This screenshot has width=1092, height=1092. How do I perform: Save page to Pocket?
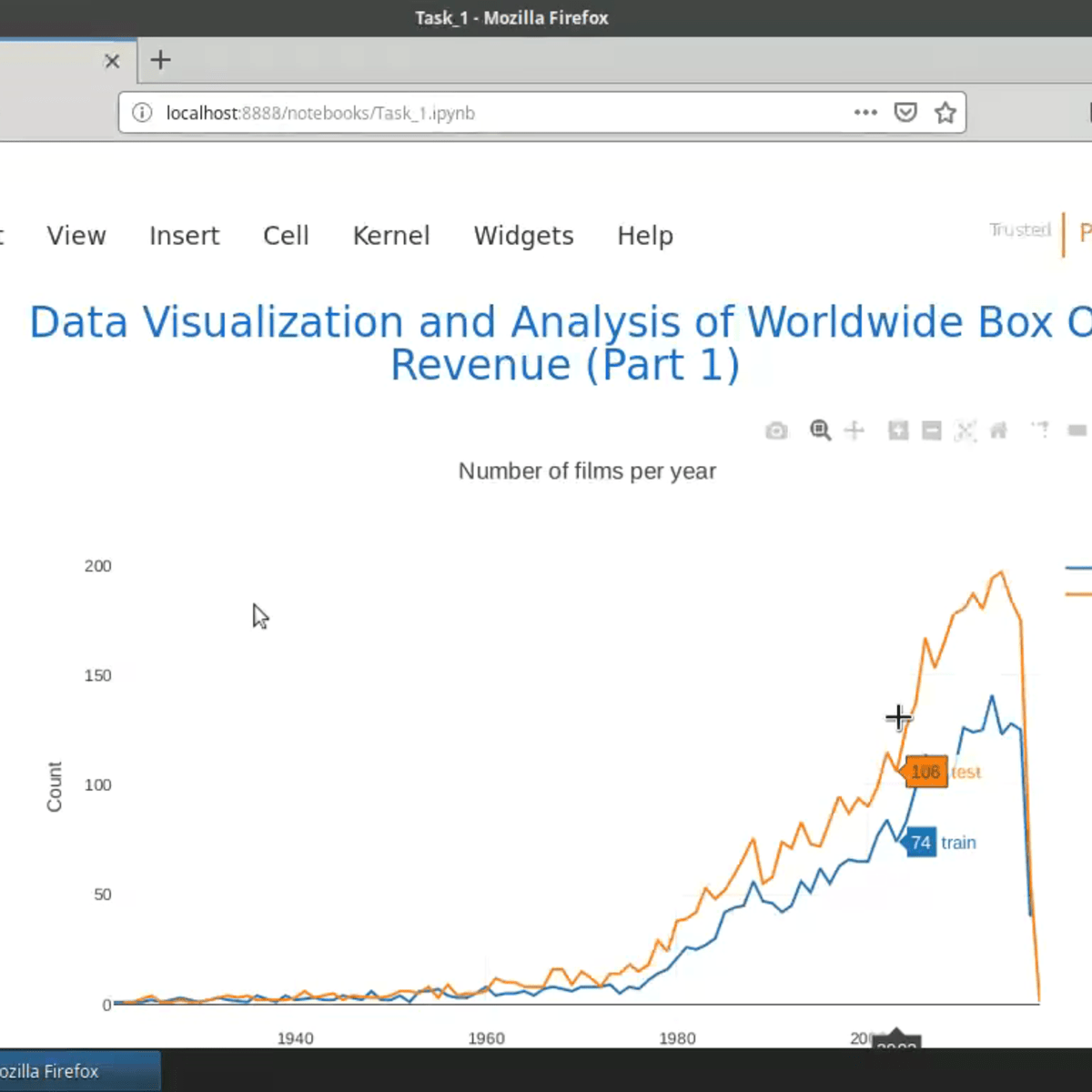click(905, 112)
